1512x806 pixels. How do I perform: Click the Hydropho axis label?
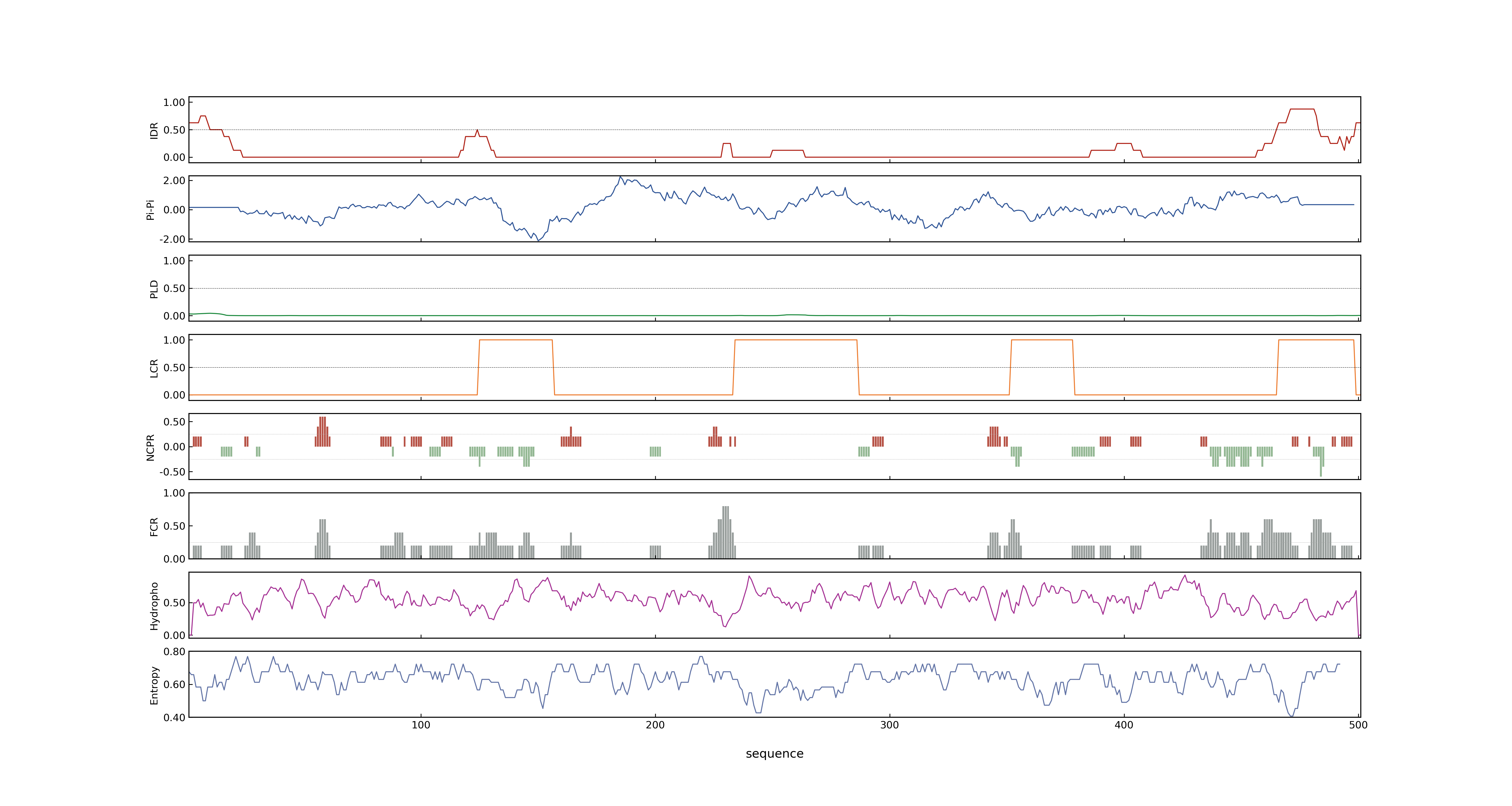[x=154, y=606]
